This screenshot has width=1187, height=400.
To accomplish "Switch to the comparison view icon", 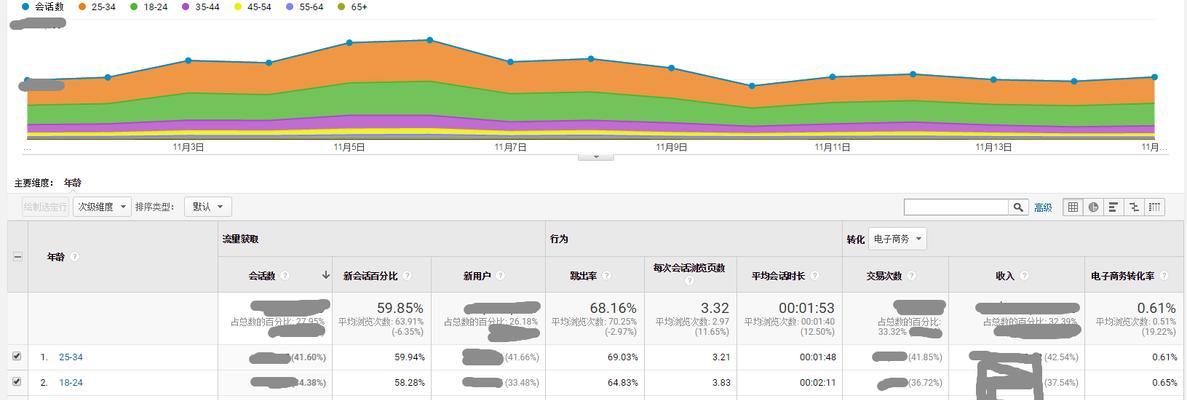I will (x=1134, y=207).
